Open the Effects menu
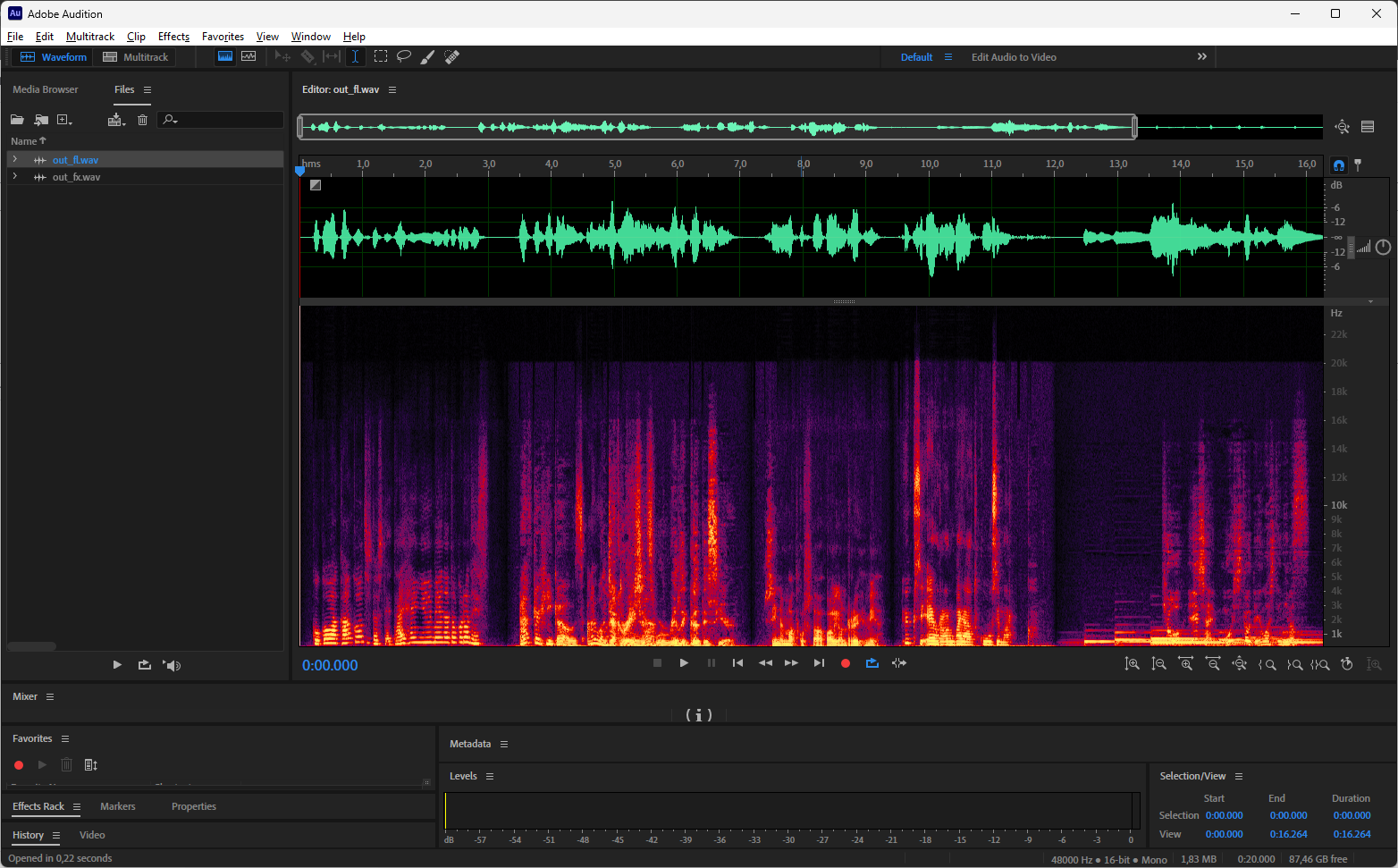This screenshot has width=1398, height=868. coord(173,37)
